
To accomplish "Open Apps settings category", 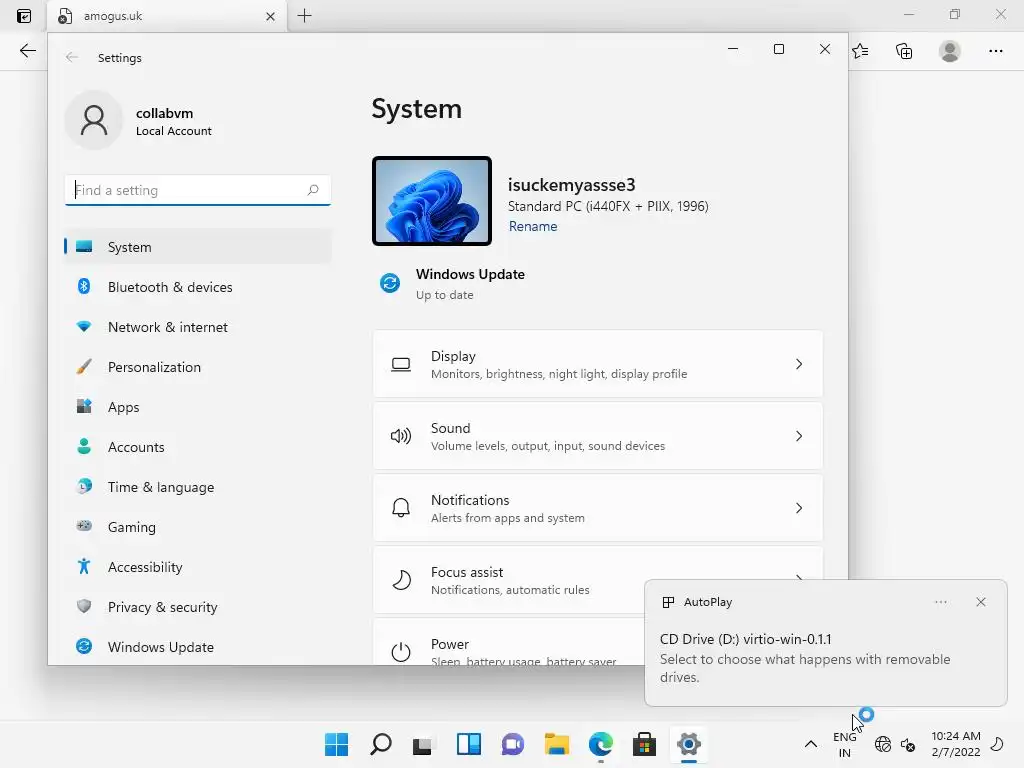I will coord(198,407).
